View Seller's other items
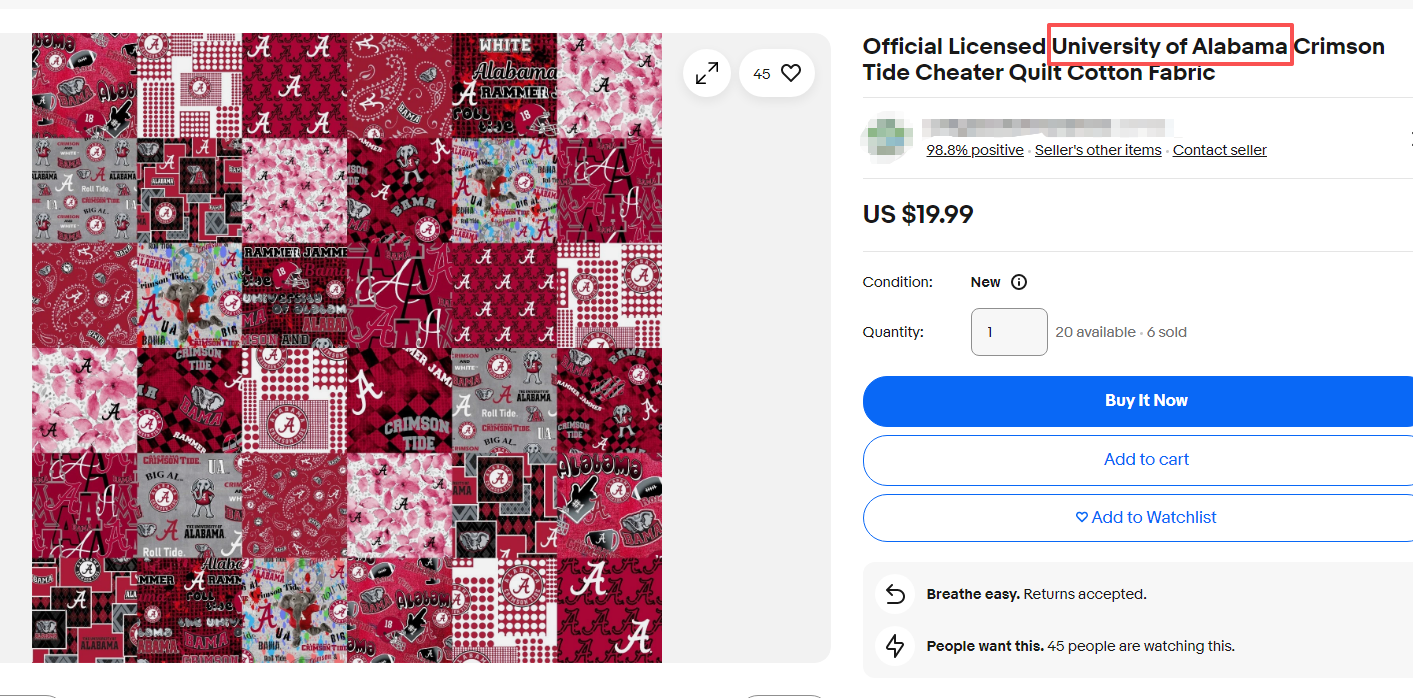Screen dimensions: 1413x698 (x=1098, y=150)
